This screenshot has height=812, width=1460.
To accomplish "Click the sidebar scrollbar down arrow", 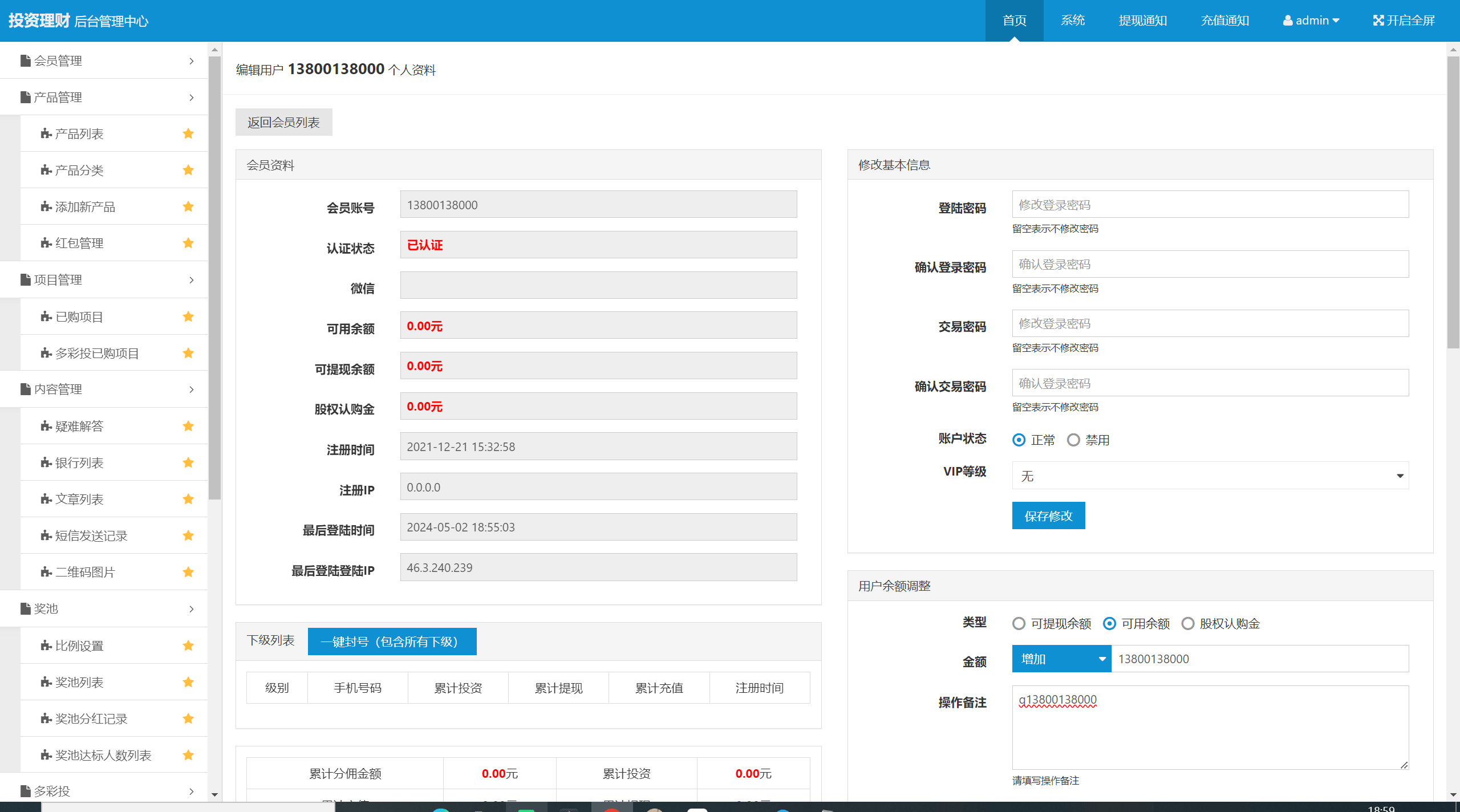I will pyautogui.click(x=214, y=794).
